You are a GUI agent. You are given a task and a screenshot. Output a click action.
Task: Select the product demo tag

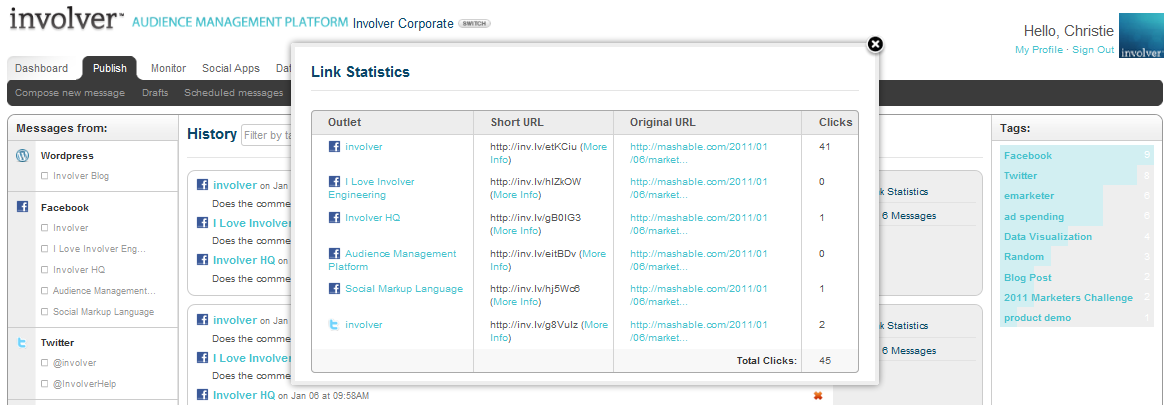(1037, 318)
